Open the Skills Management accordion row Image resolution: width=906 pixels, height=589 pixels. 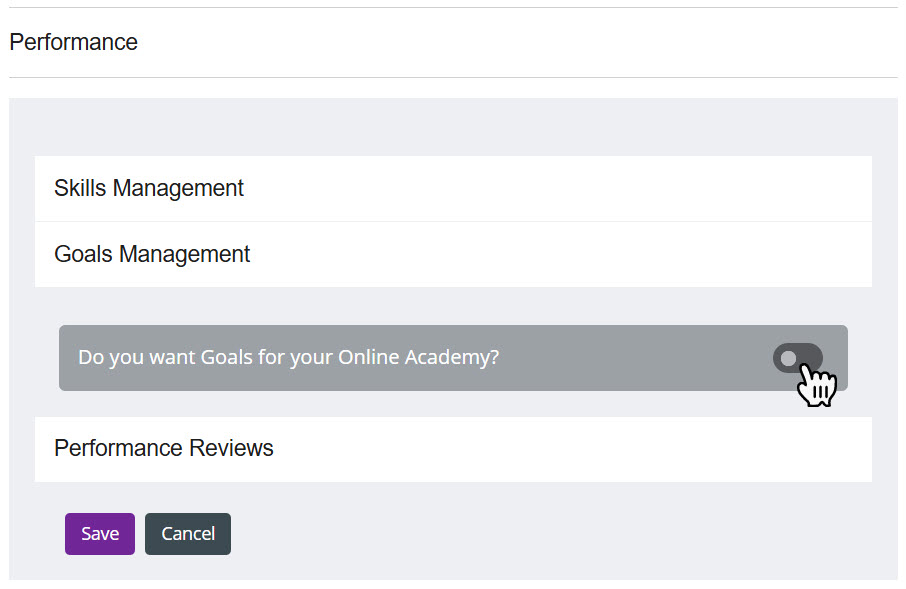(x=453, y=188)
